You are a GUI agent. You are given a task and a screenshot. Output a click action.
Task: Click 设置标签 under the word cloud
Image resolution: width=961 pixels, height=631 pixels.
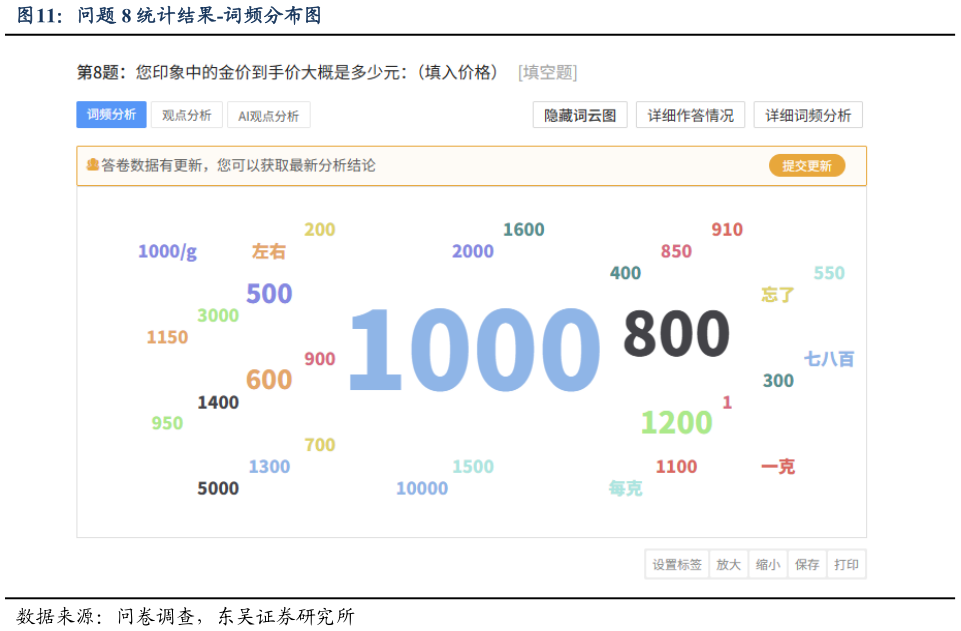click(677, 564)
